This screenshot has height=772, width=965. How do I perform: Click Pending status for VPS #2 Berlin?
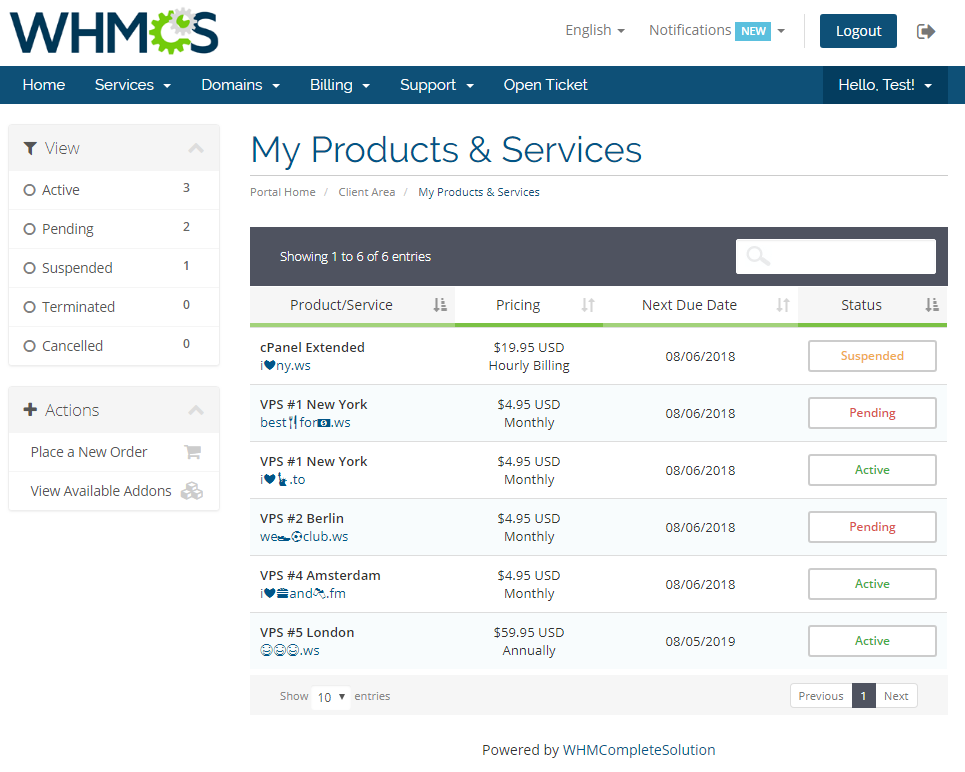tap(872, 527)
